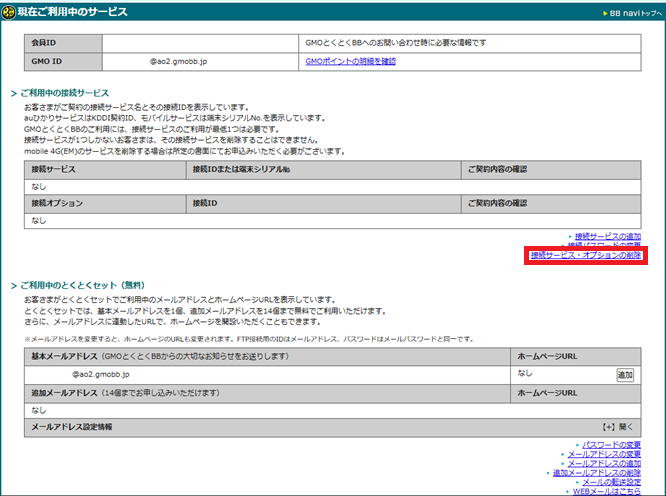Click the 現在ご利用中のサービス page title
The width and height of the screenshot is (666, 496).
pos(72,11)
